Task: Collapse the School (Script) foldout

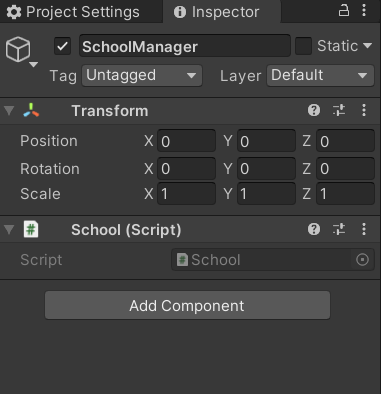Action: click(9, 230)
